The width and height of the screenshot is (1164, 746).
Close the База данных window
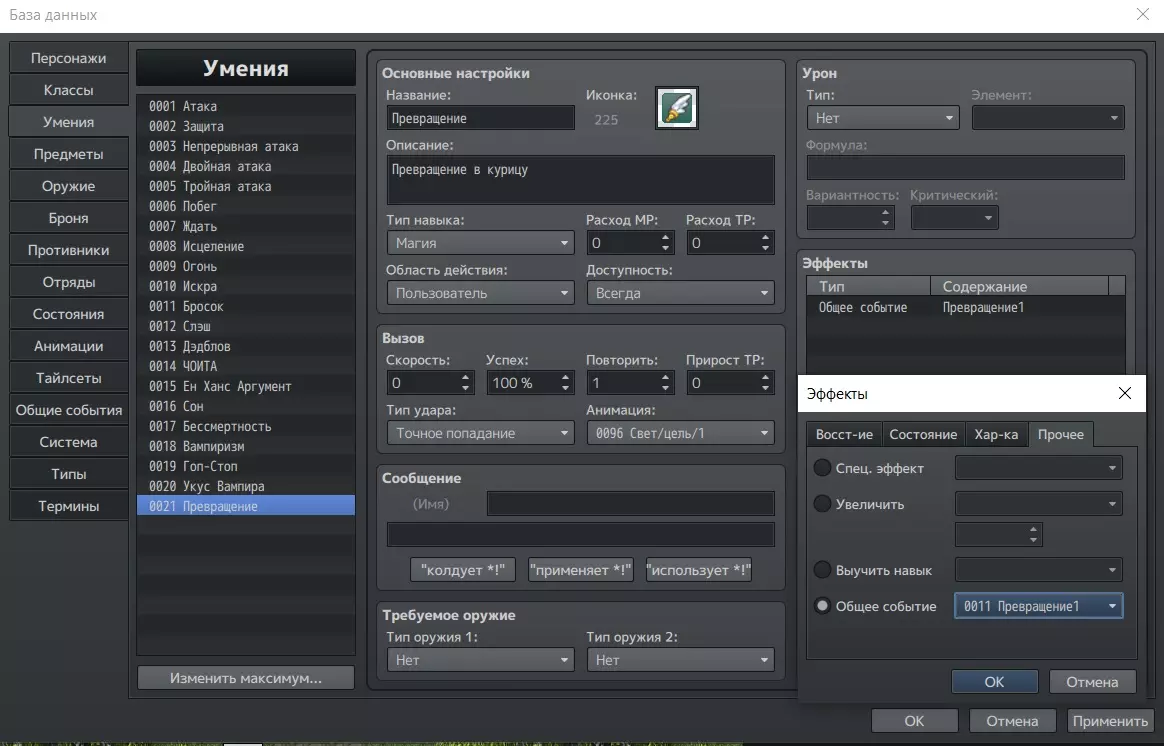point(1142,14)
